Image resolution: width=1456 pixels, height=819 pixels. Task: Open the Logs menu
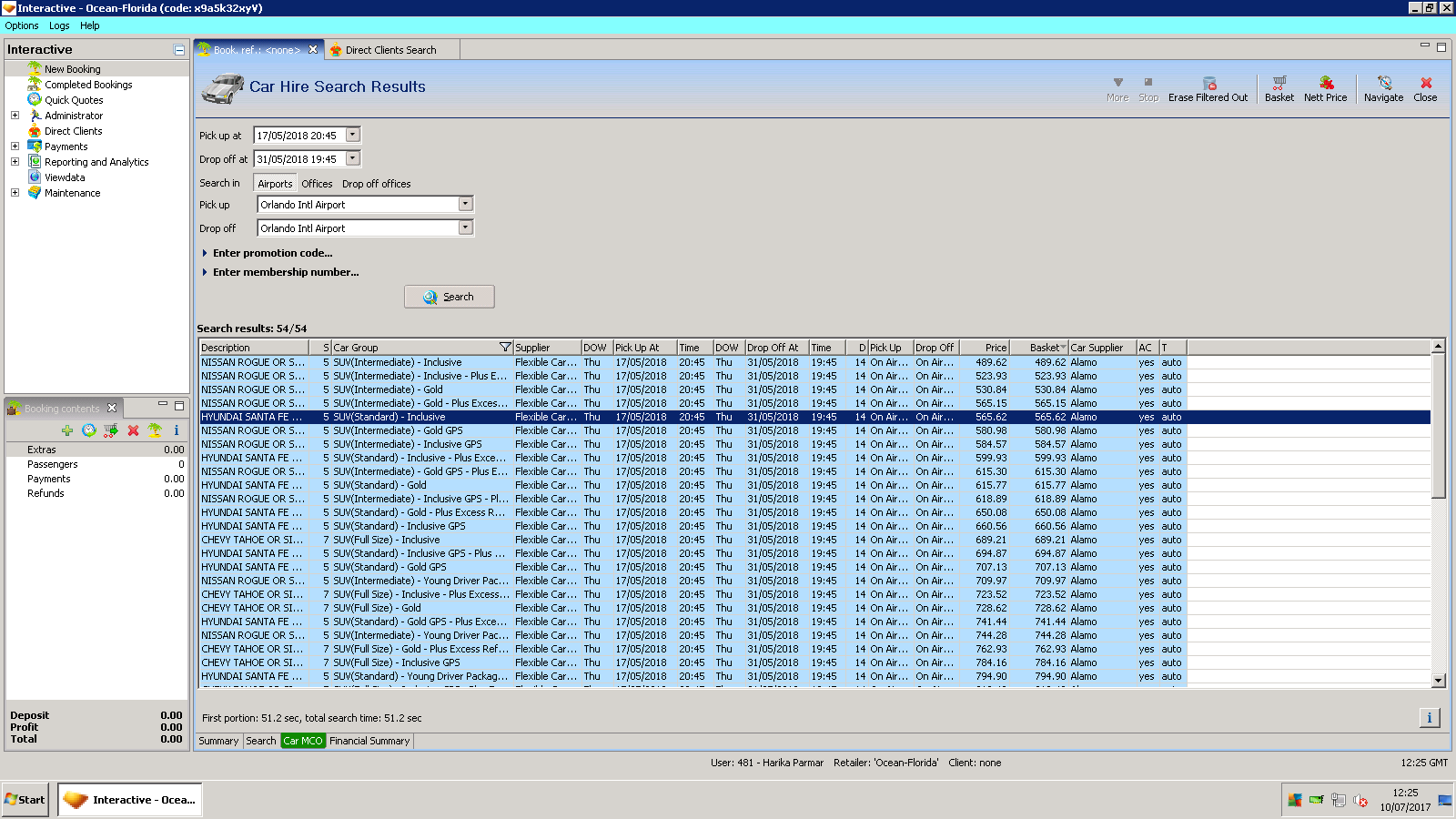(59, 25)
